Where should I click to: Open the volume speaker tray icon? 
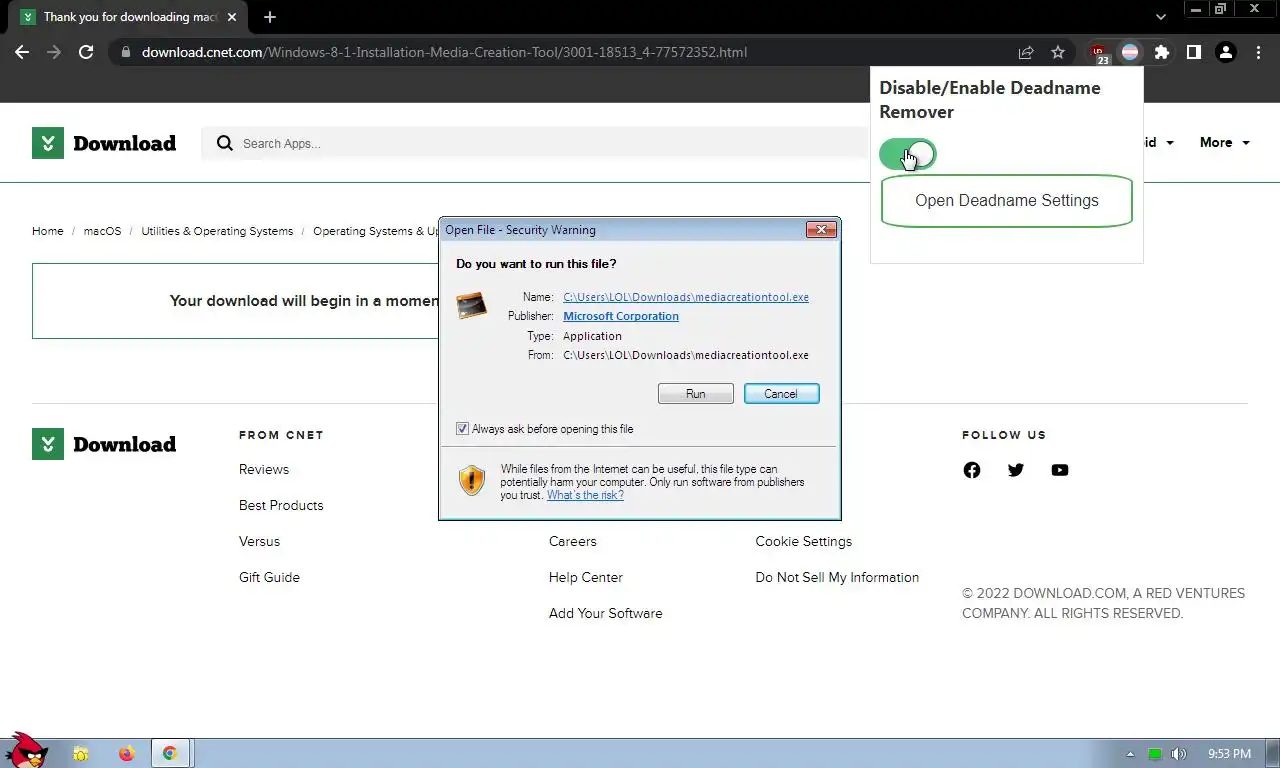1179,754
